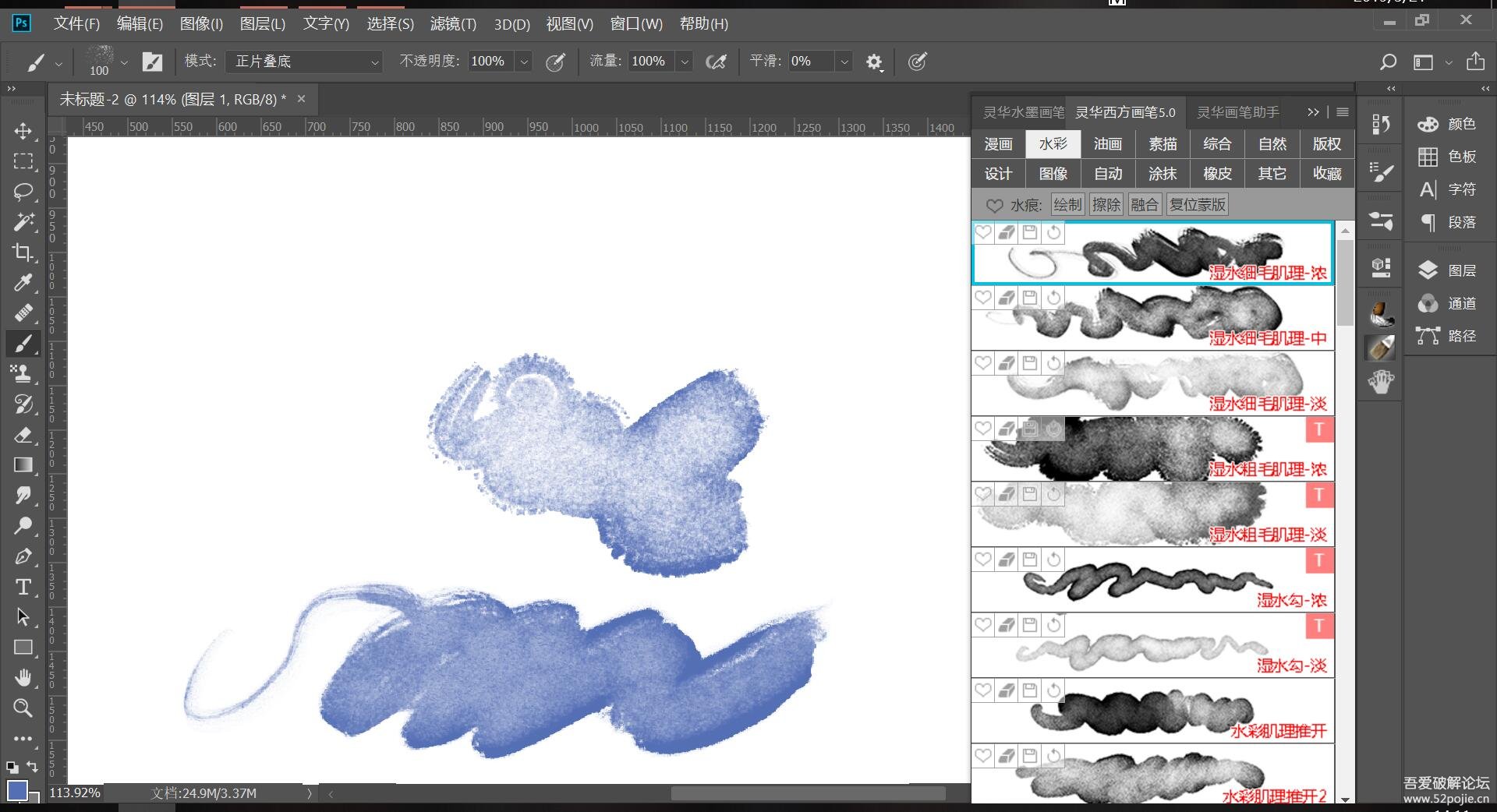Click the 绘制 watermark button

(x=1067, y=205)
